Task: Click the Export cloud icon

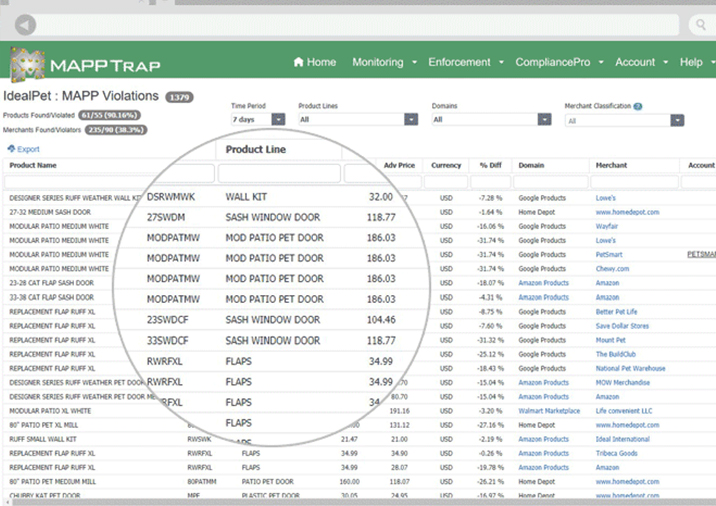Action: tap(11, 148)
